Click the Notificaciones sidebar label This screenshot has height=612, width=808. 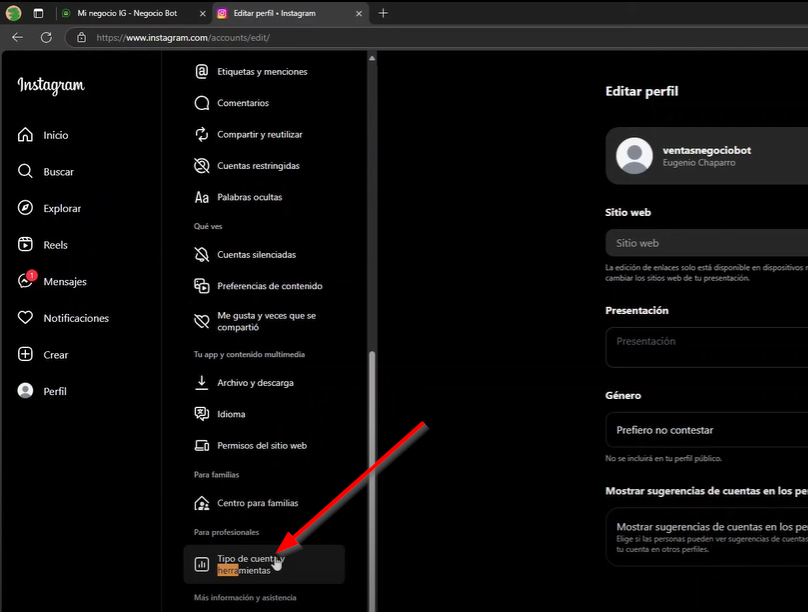[x=76, y=318]
